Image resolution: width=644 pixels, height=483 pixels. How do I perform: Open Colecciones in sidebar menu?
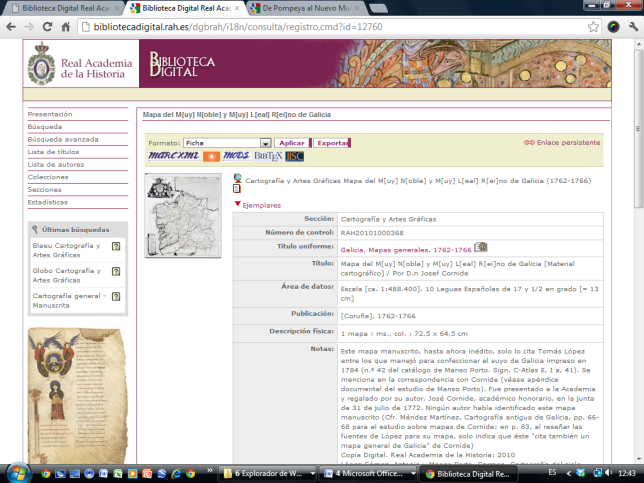pyautogui.click(x=48, y=177)
